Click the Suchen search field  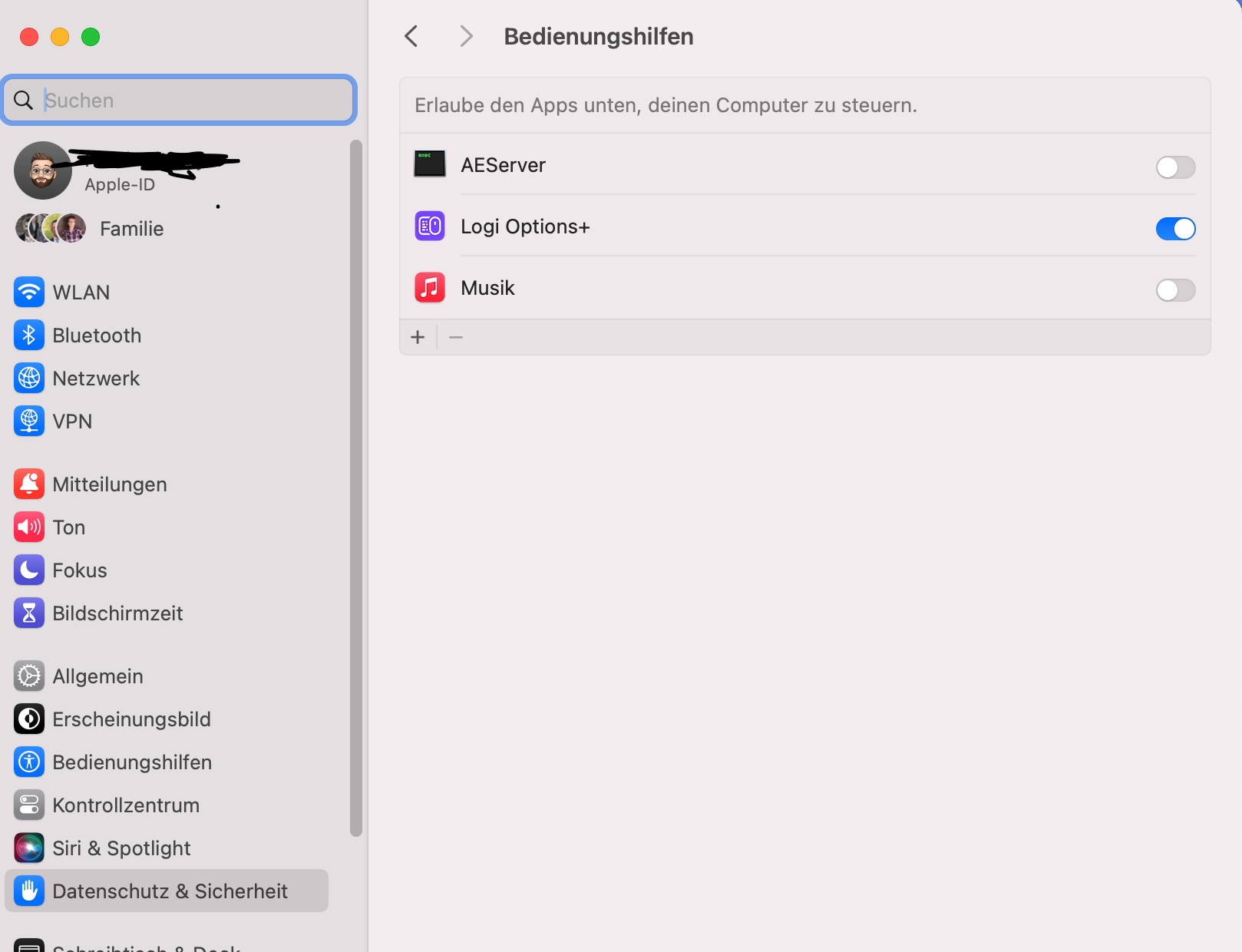pos(192,101)
